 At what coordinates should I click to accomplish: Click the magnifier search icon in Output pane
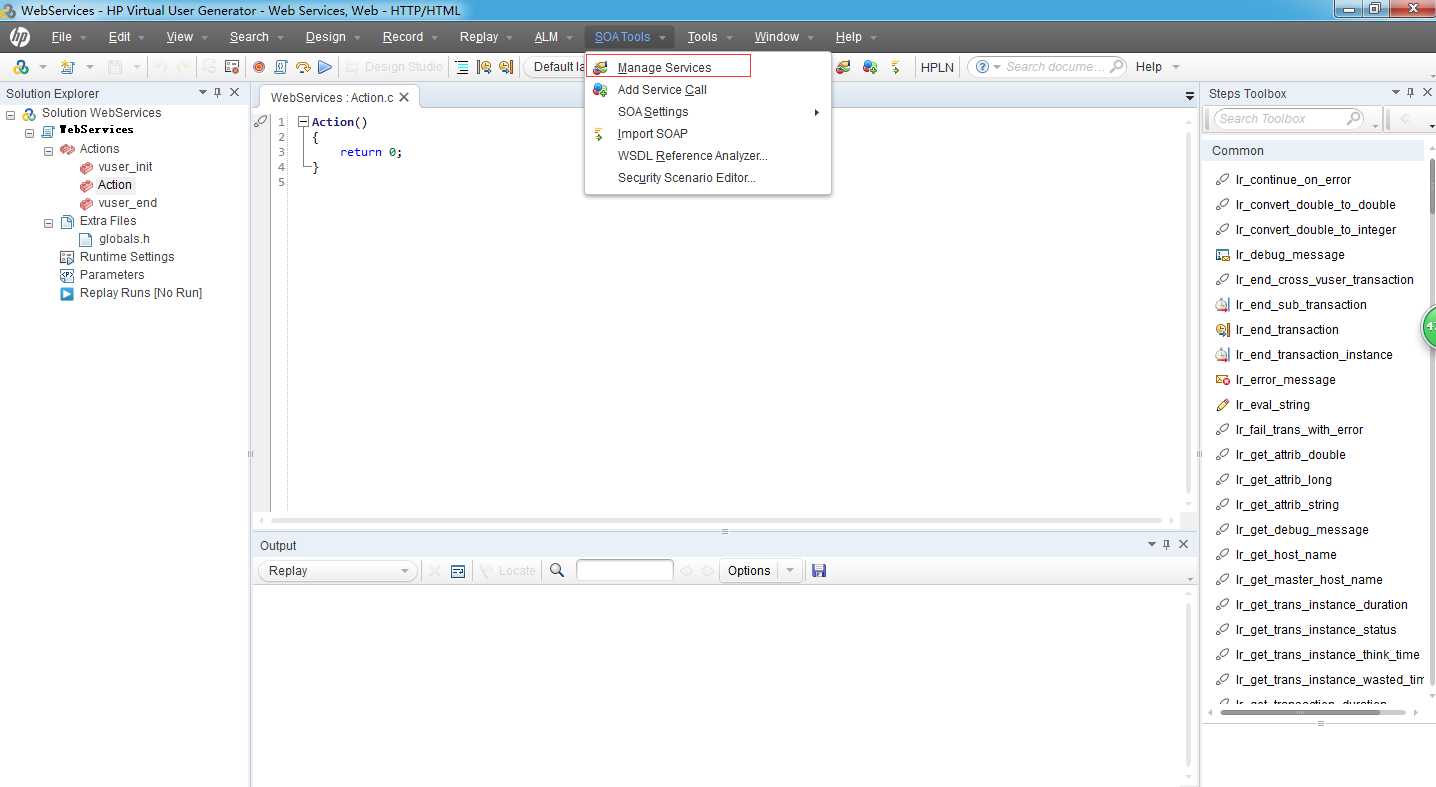tap(557, 570)
